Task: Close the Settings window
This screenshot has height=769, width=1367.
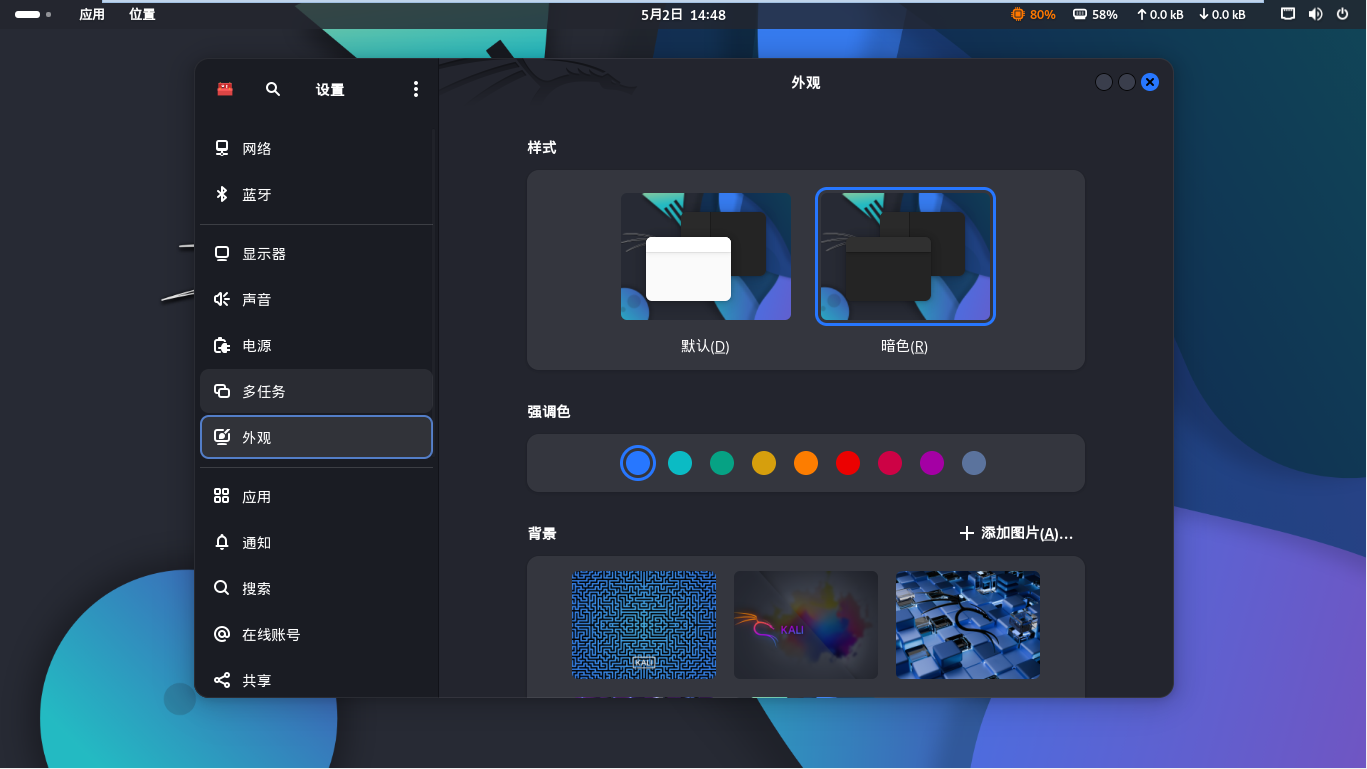Action: (1150, 82)
